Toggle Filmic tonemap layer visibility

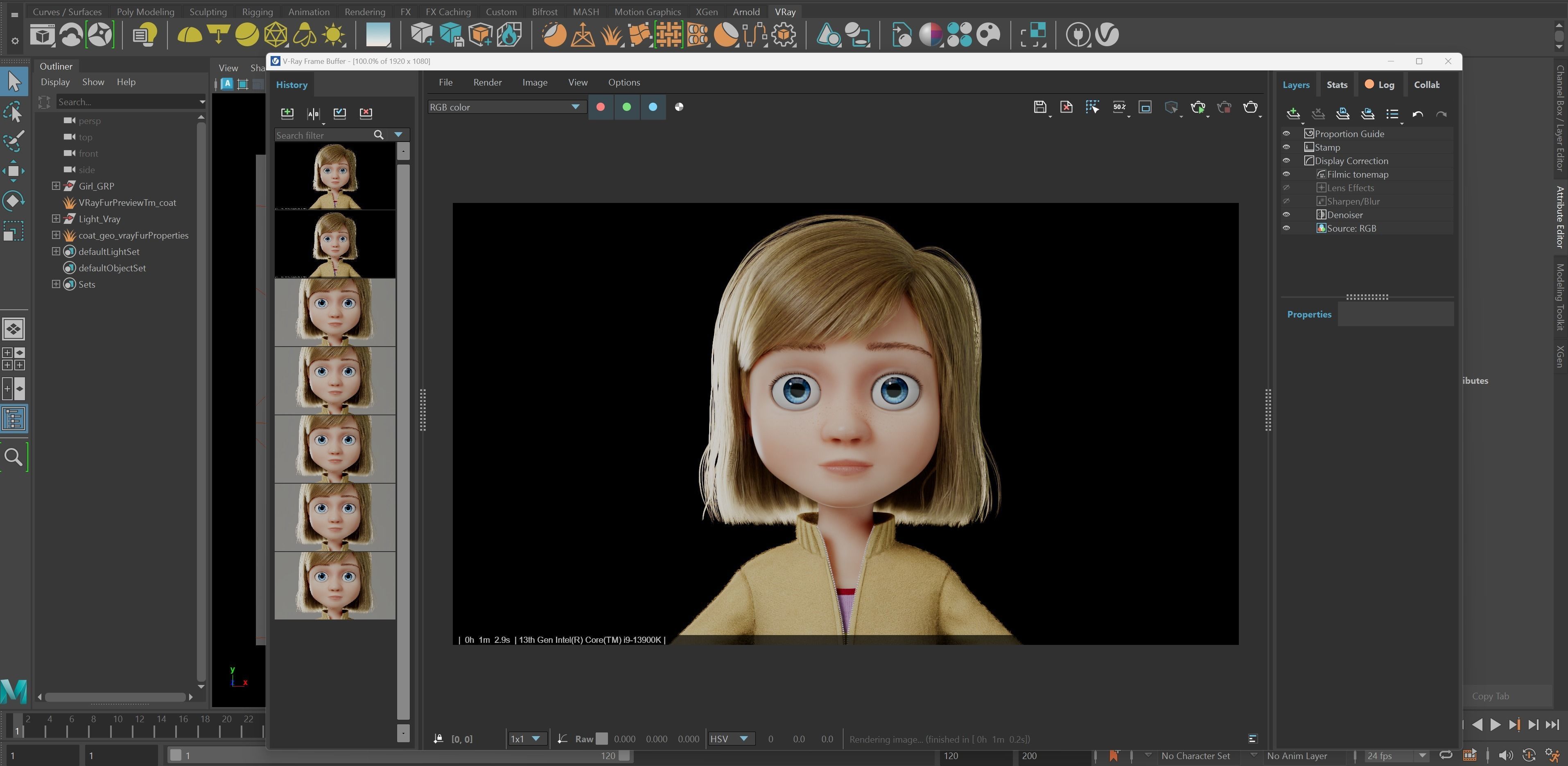(x=1286, y=175)
